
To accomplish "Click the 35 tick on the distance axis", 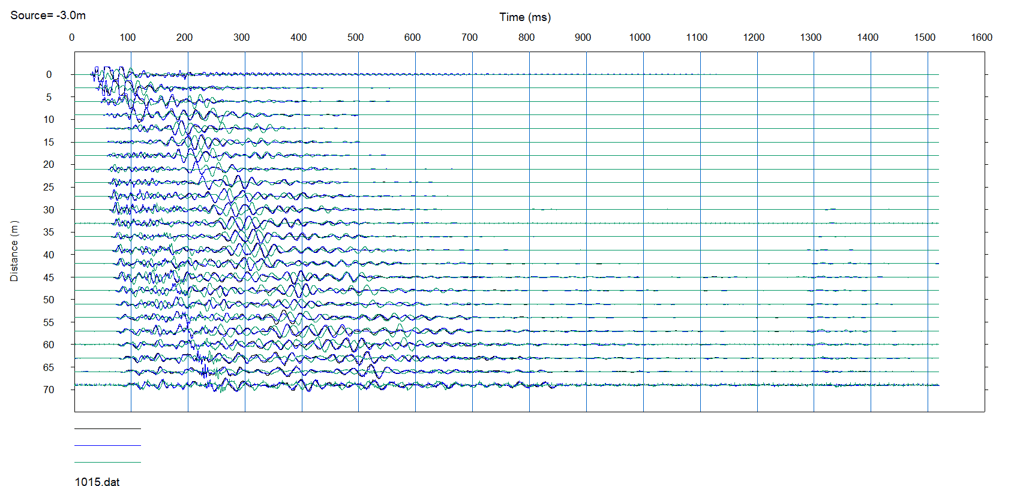I will click(47, 232).
